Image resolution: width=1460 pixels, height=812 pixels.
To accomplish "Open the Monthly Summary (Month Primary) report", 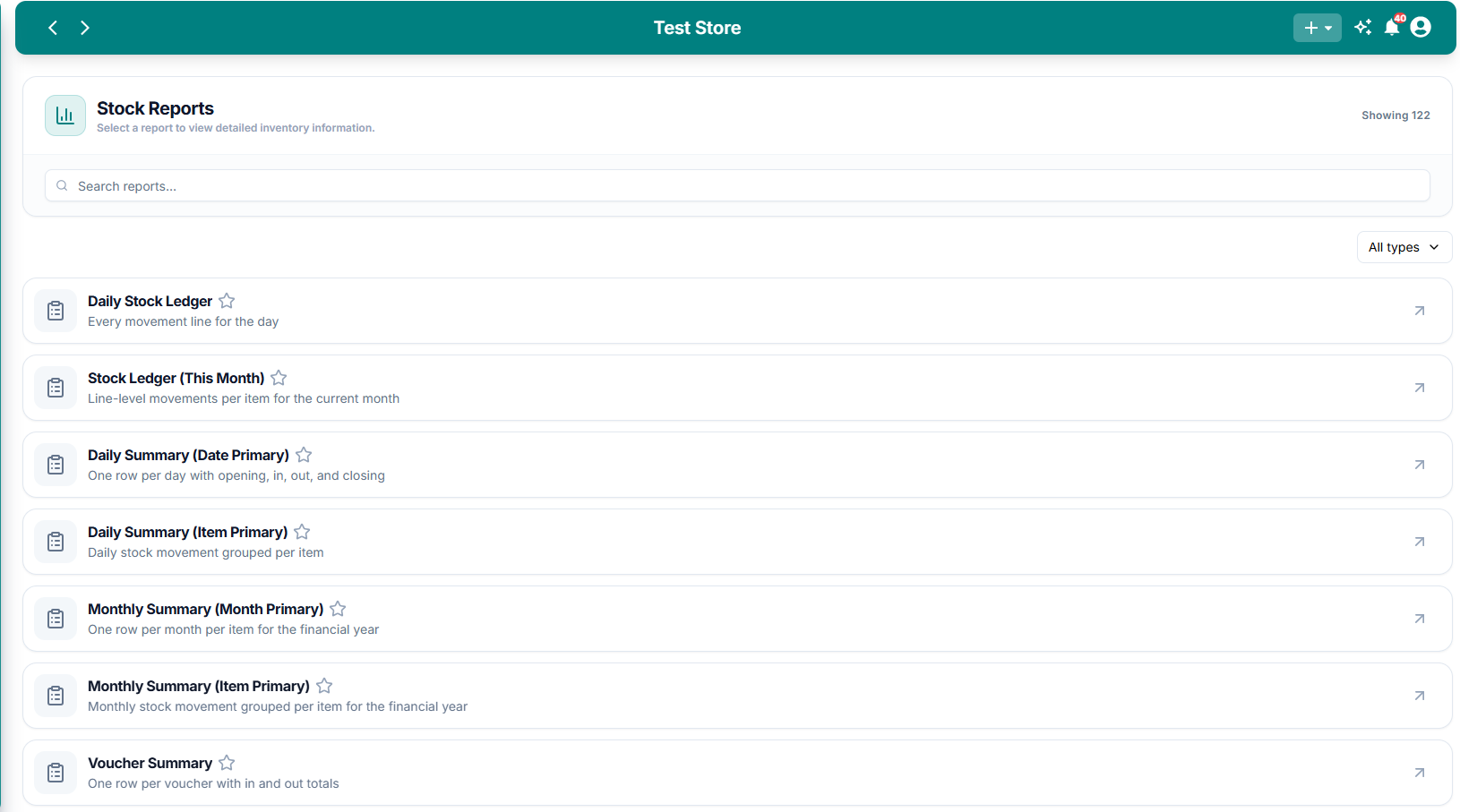I will point(737,619).
